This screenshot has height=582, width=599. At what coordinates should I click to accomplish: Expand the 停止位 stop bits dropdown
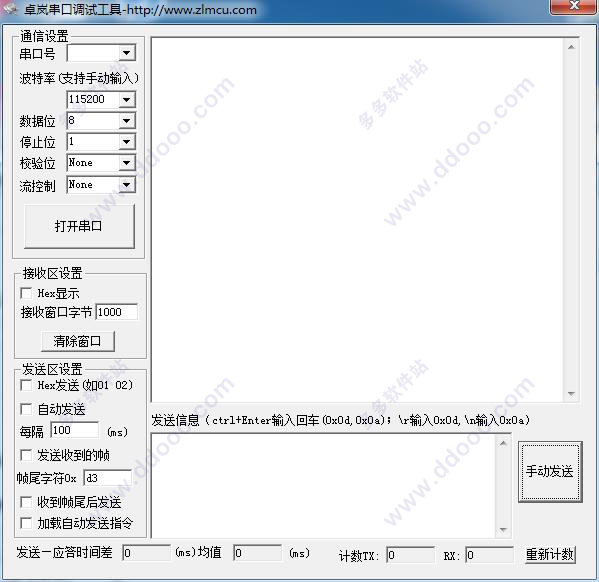click(x=126, y=142)
